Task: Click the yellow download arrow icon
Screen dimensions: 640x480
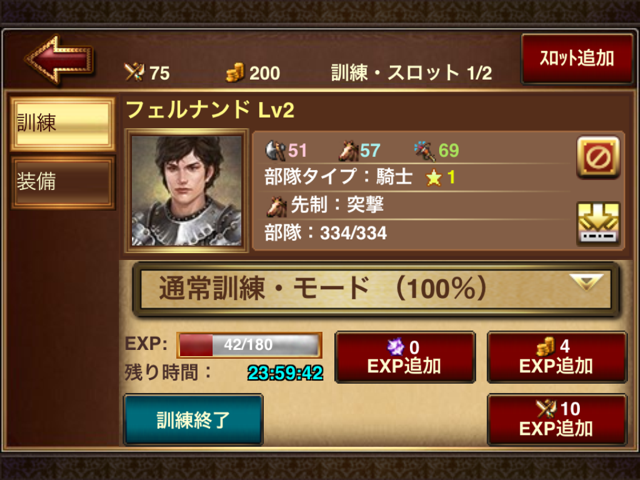Action: click(x=598, y=224)
